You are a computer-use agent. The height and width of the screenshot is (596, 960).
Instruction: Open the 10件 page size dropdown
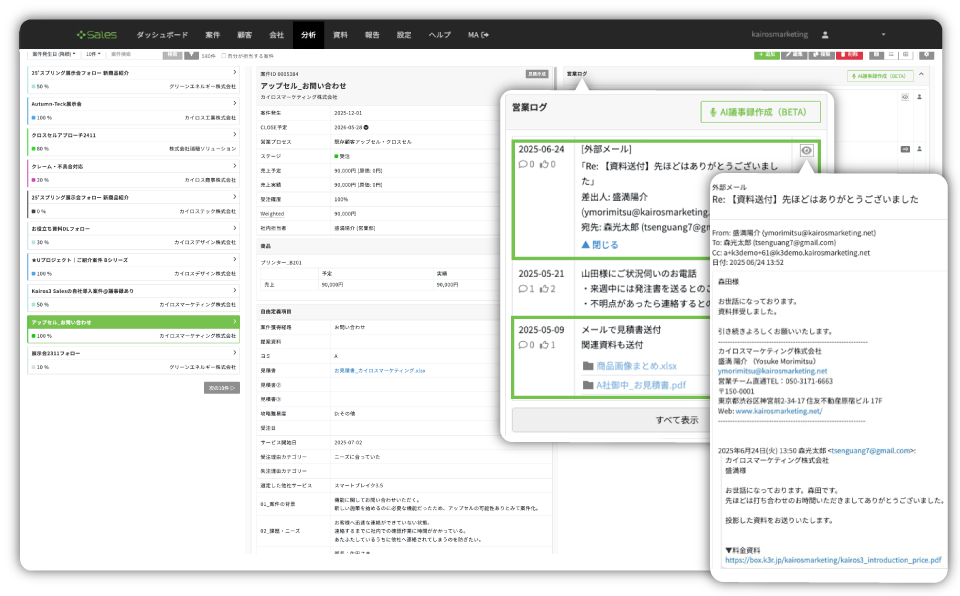pos(93,54)
